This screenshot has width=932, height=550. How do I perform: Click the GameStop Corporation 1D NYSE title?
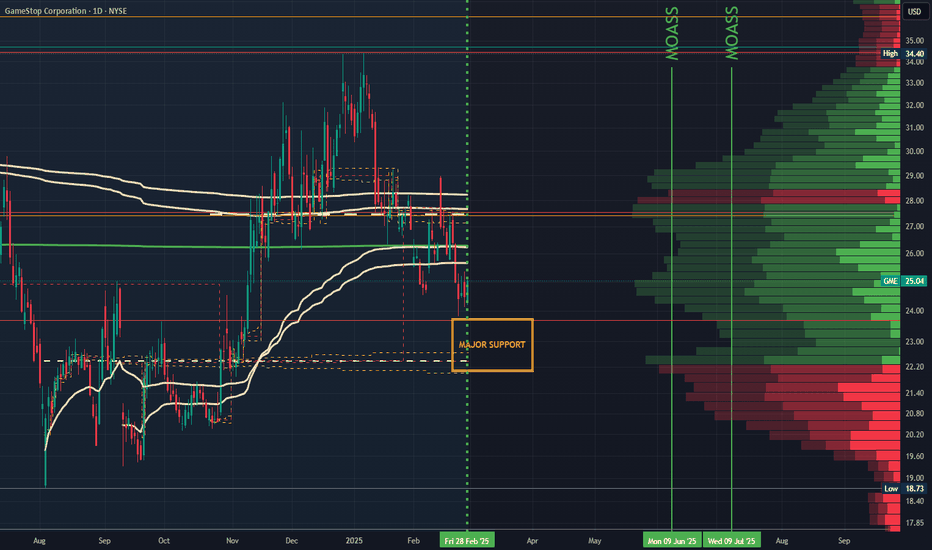pyautogui.click(x=65, y=11)
